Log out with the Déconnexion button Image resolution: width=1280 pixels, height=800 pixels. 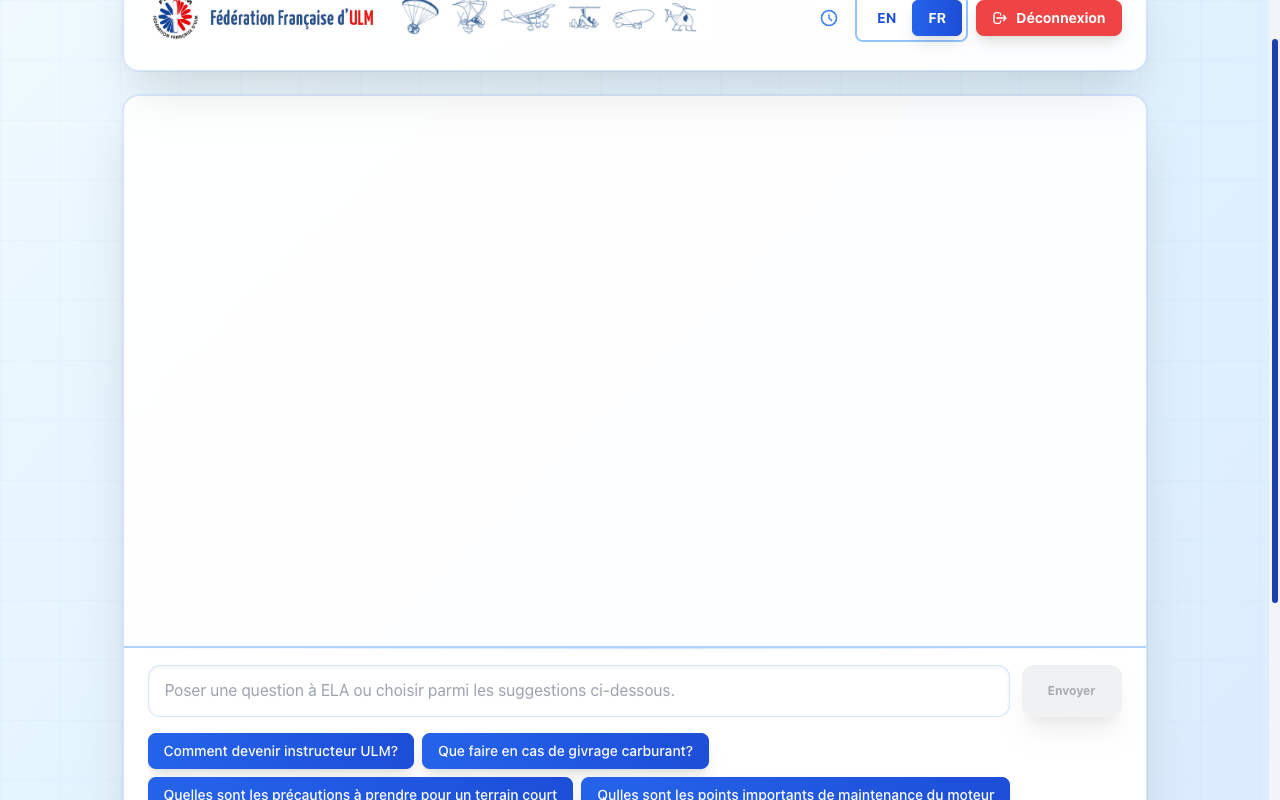coord(1049,18)
